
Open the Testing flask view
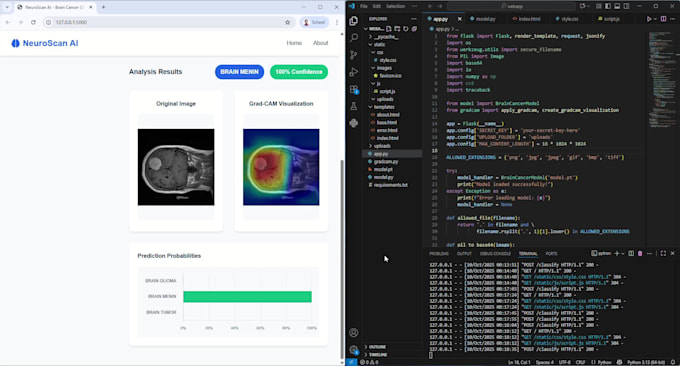pyautogui.click(x=354, y=106)
